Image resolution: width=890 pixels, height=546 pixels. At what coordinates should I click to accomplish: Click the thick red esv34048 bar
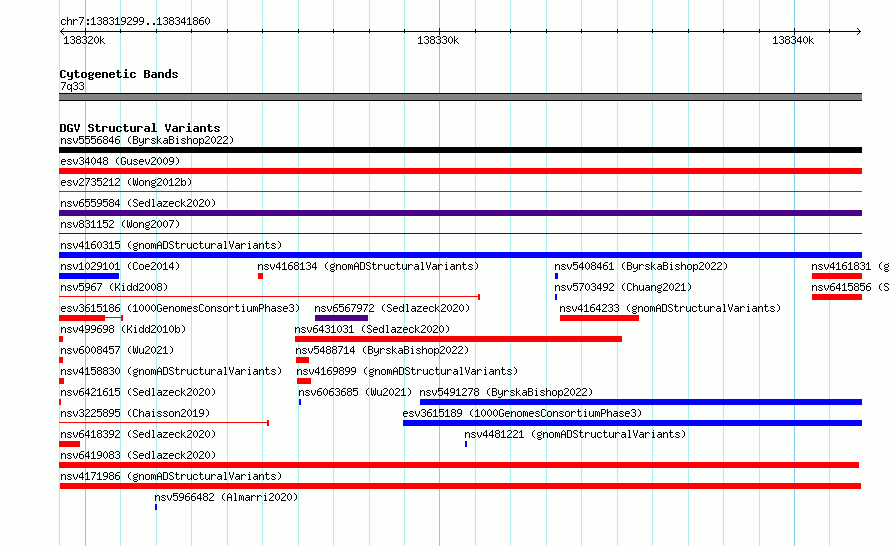click(460, 171)
